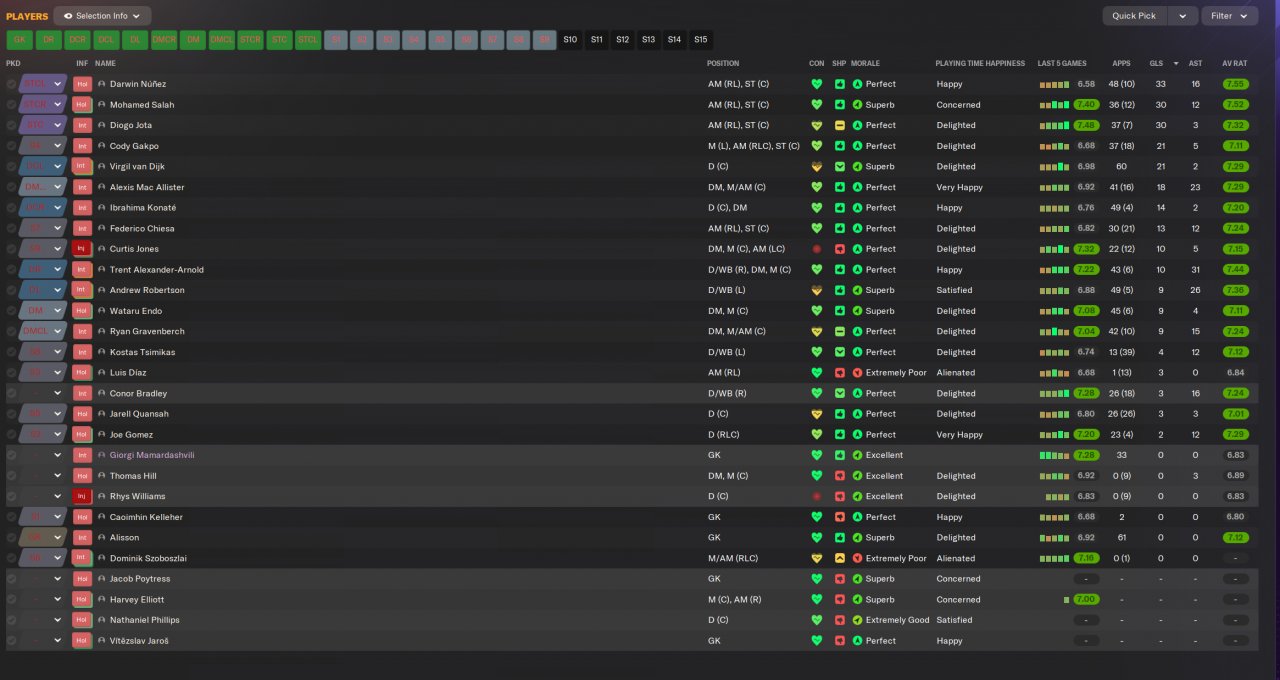Click the sharpness icon for Ryan Gravenberch
Viewport: 1280px width, 680px height.
pyautogui.click(x=840, y=331)
